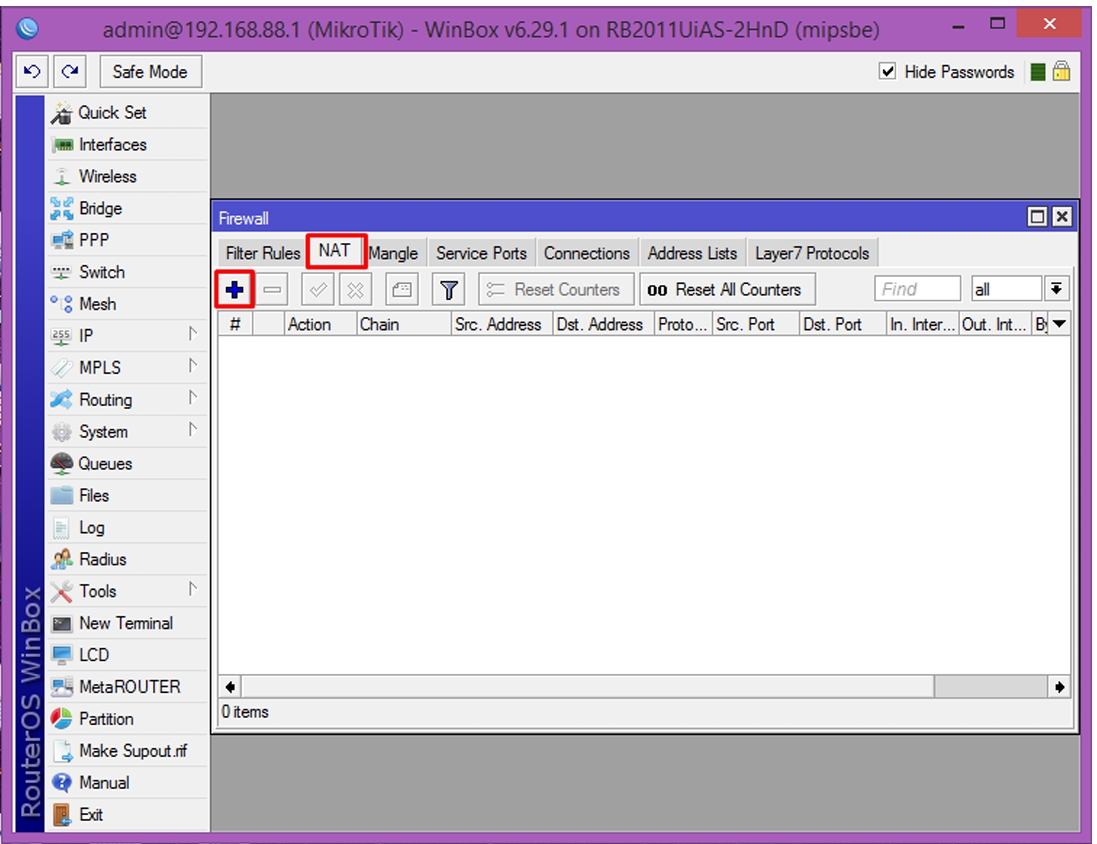
Task: Open the 'all' chain filter dropdown
Action: pos(1056,288)
